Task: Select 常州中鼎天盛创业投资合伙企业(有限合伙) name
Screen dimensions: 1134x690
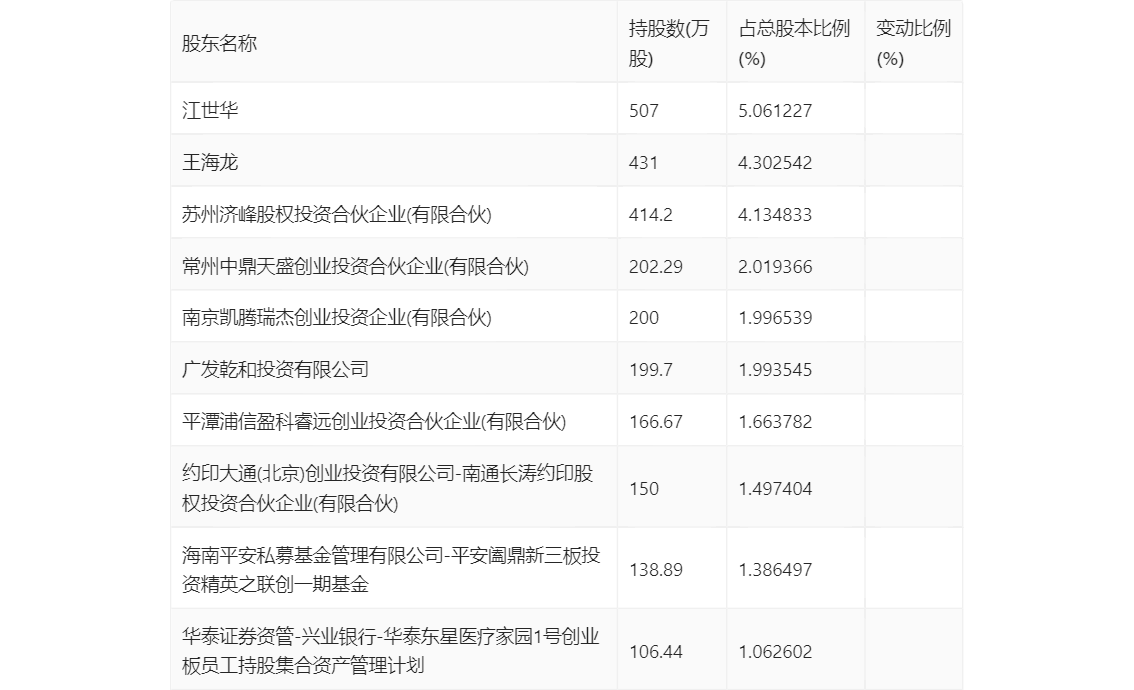Action: 356,266
